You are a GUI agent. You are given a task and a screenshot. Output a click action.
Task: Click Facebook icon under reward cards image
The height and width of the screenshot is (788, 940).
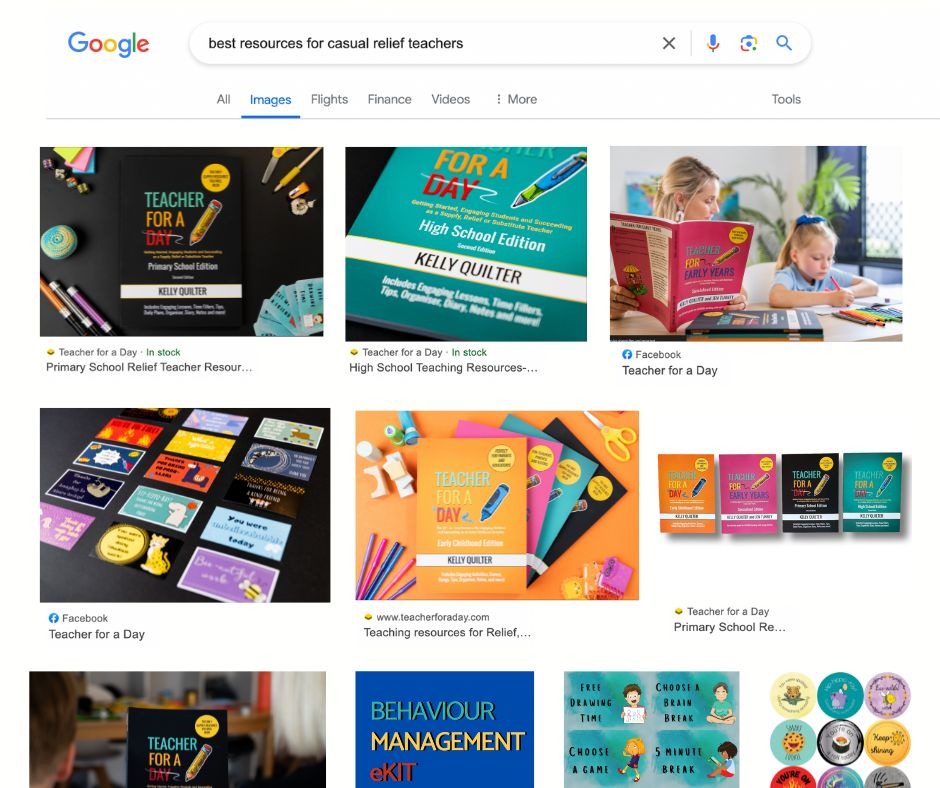[x=53, y=618]
